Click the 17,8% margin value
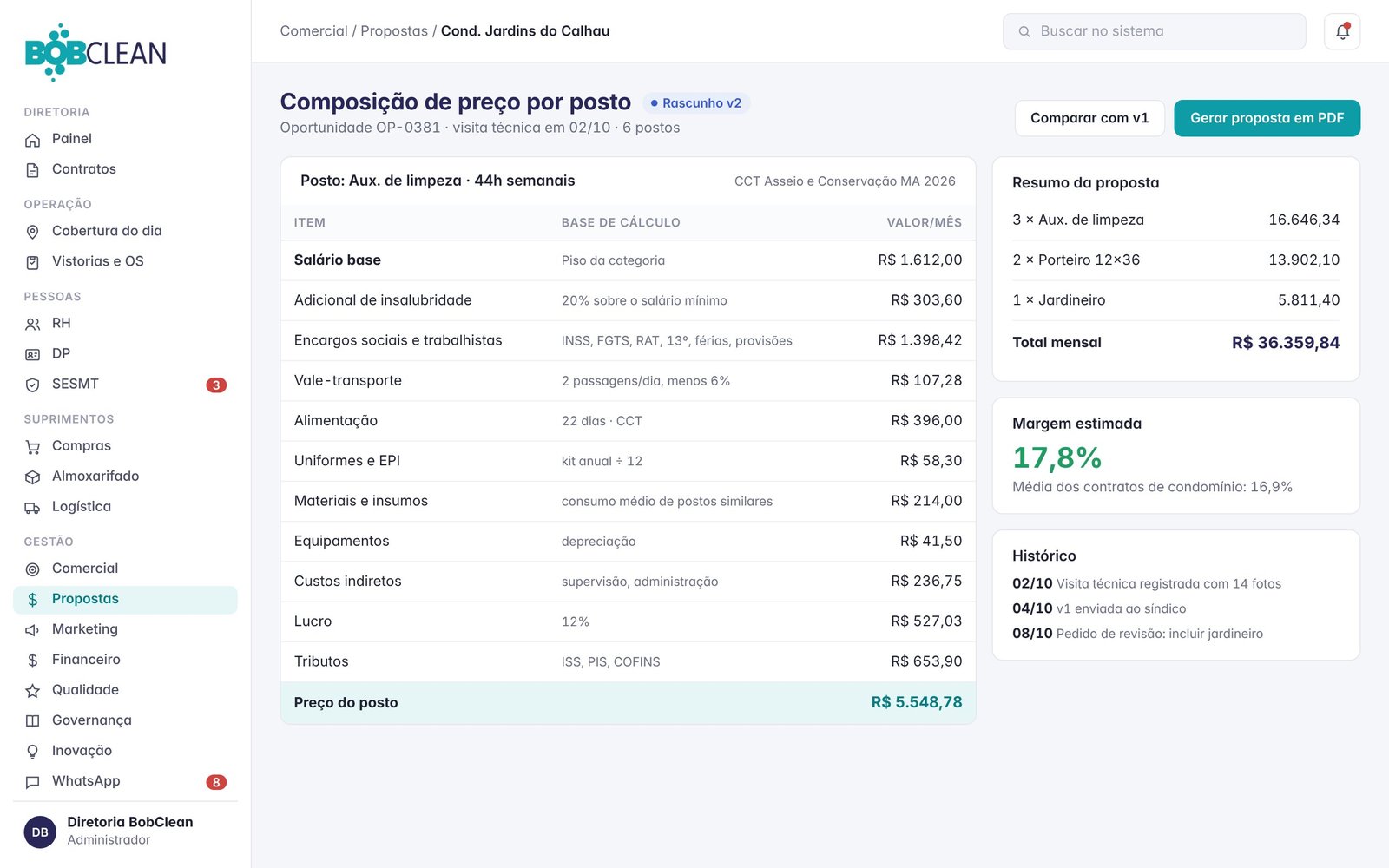The width and height of the screenshot is (1389, 868). click(x=1057, y=457)
